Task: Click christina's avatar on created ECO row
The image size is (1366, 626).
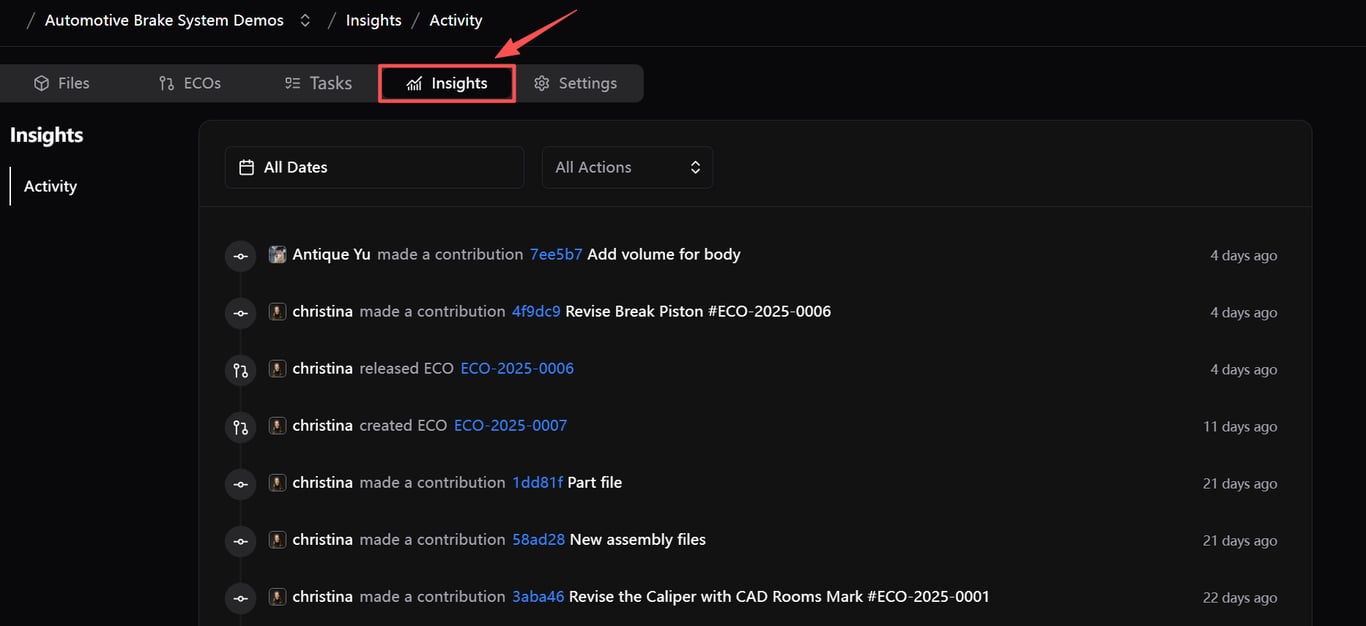Action: click(x=277, y=426)
